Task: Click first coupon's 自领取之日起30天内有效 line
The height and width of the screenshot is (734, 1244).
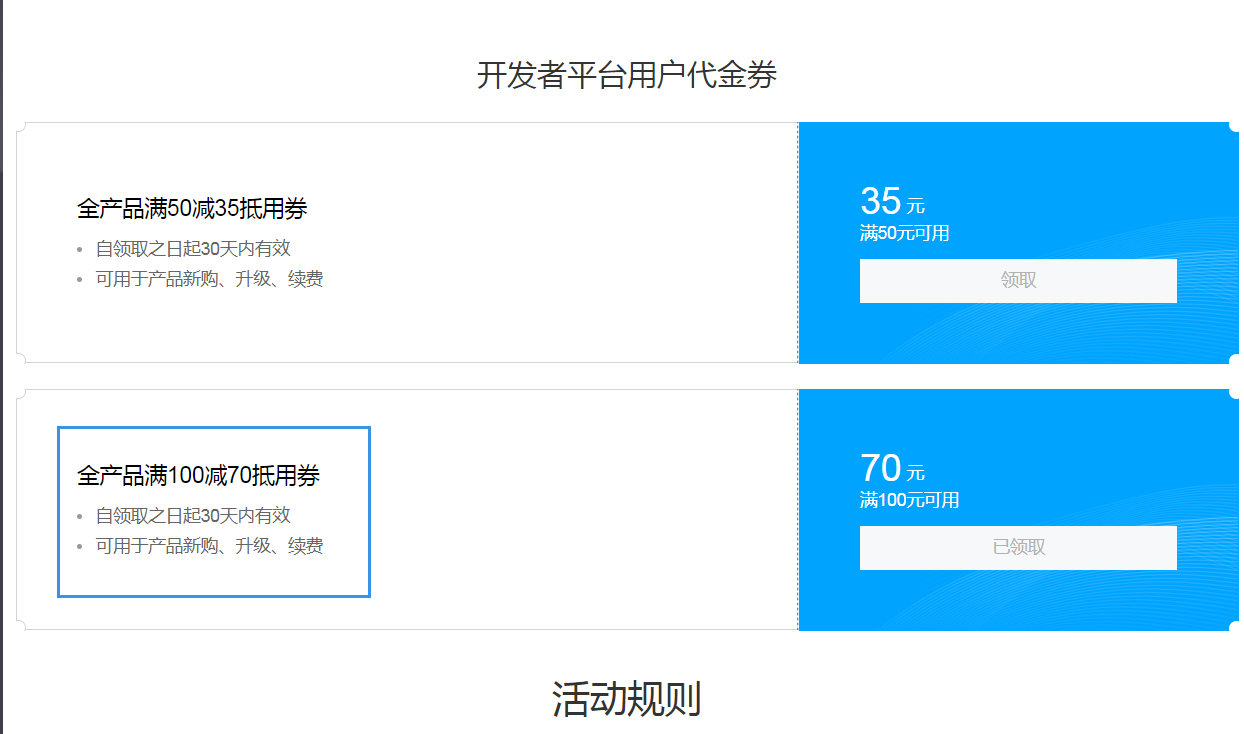Action: point(193,249)
